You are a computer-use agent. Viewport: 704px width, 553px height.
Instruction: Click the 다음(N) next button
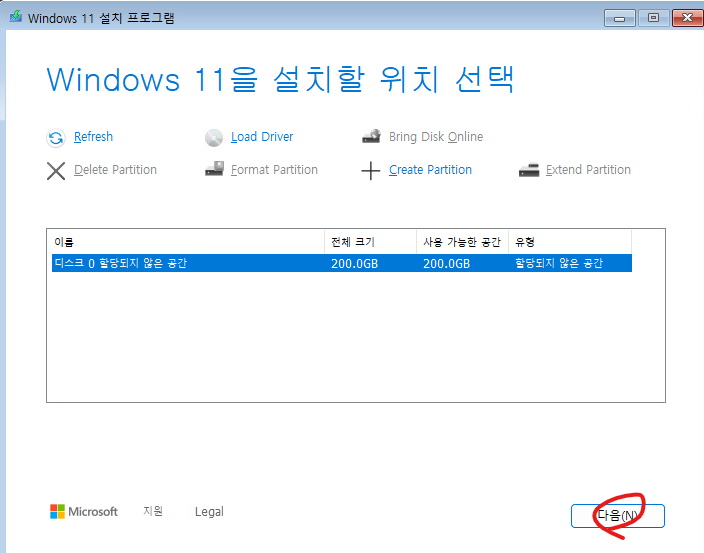coord(617,516)
